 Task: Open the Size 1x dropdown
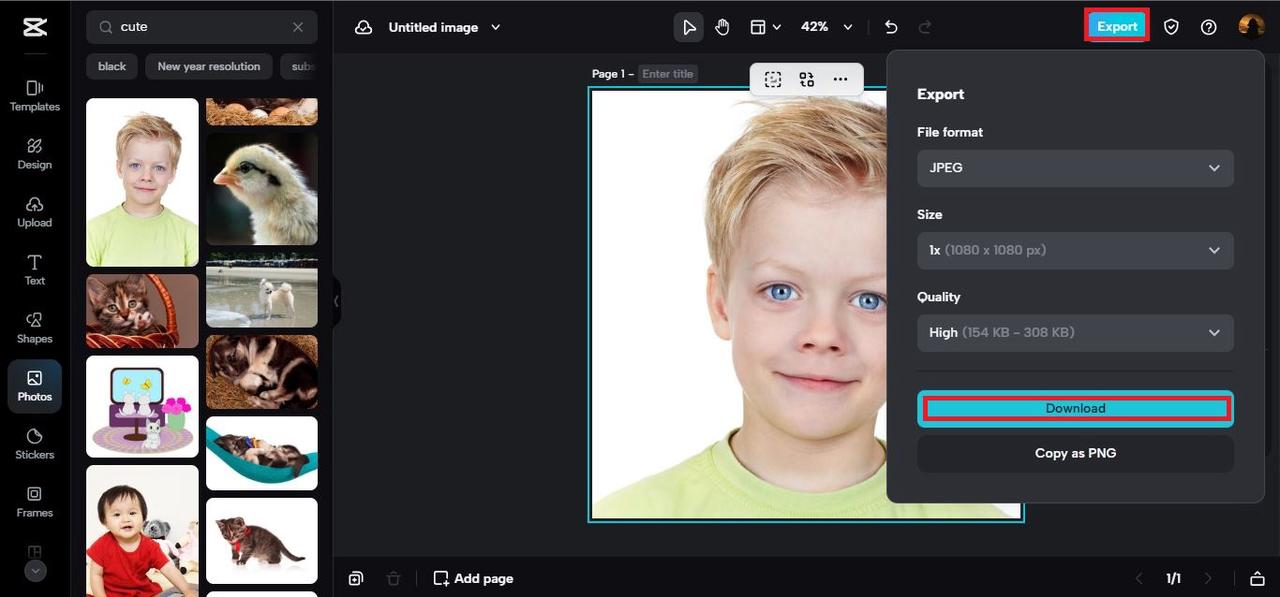coord(1075,250)
